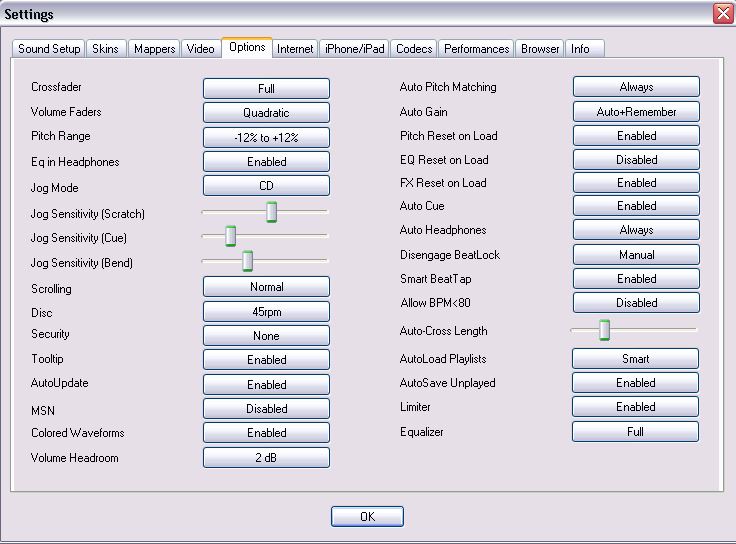The image size is (736, 544).
Task: Change the Disc speed from 45rpm
Action: [266, 312]
